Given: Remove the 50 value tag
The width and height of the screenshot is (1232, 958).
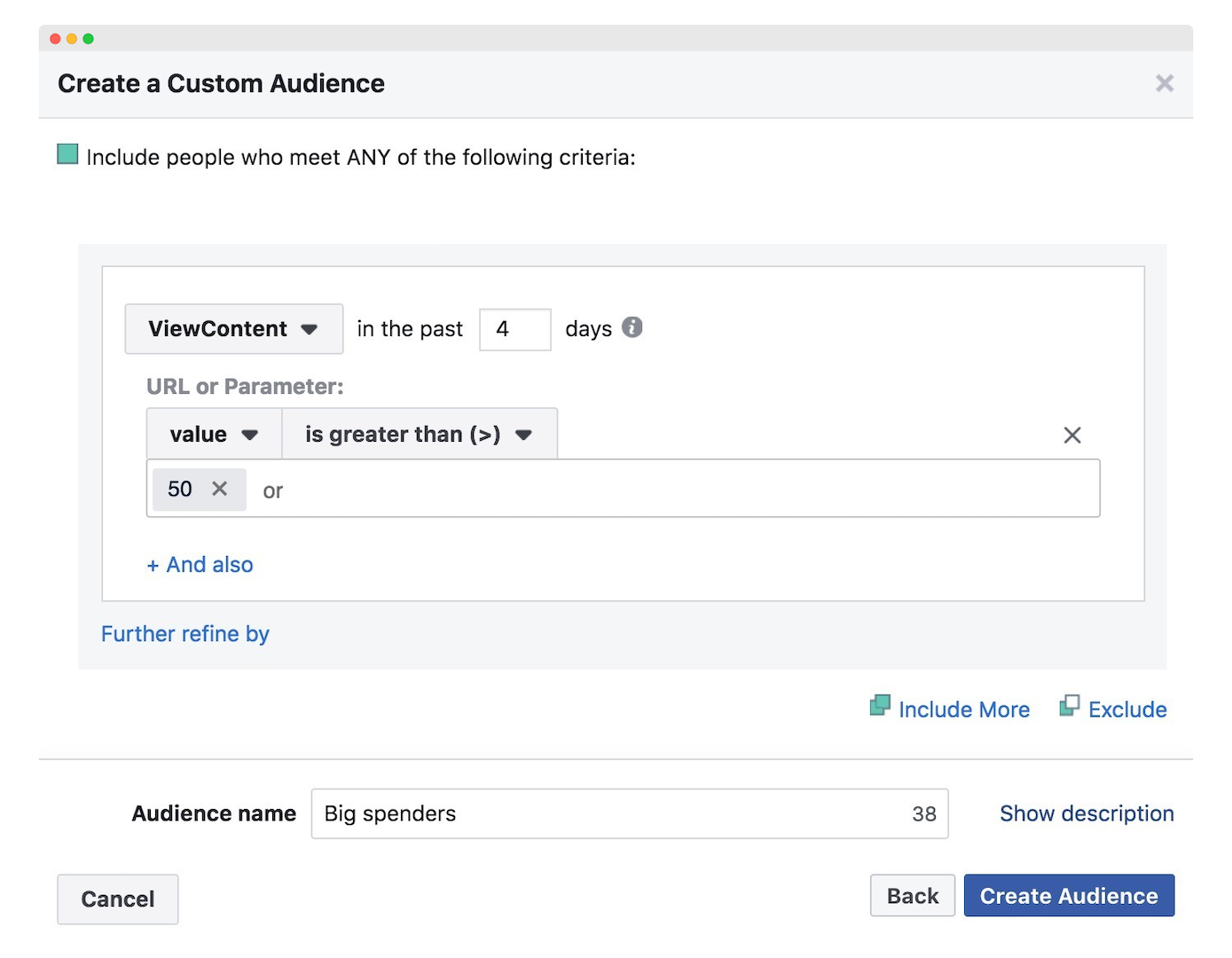Looking at the screenshot, I should pos(220,489).
